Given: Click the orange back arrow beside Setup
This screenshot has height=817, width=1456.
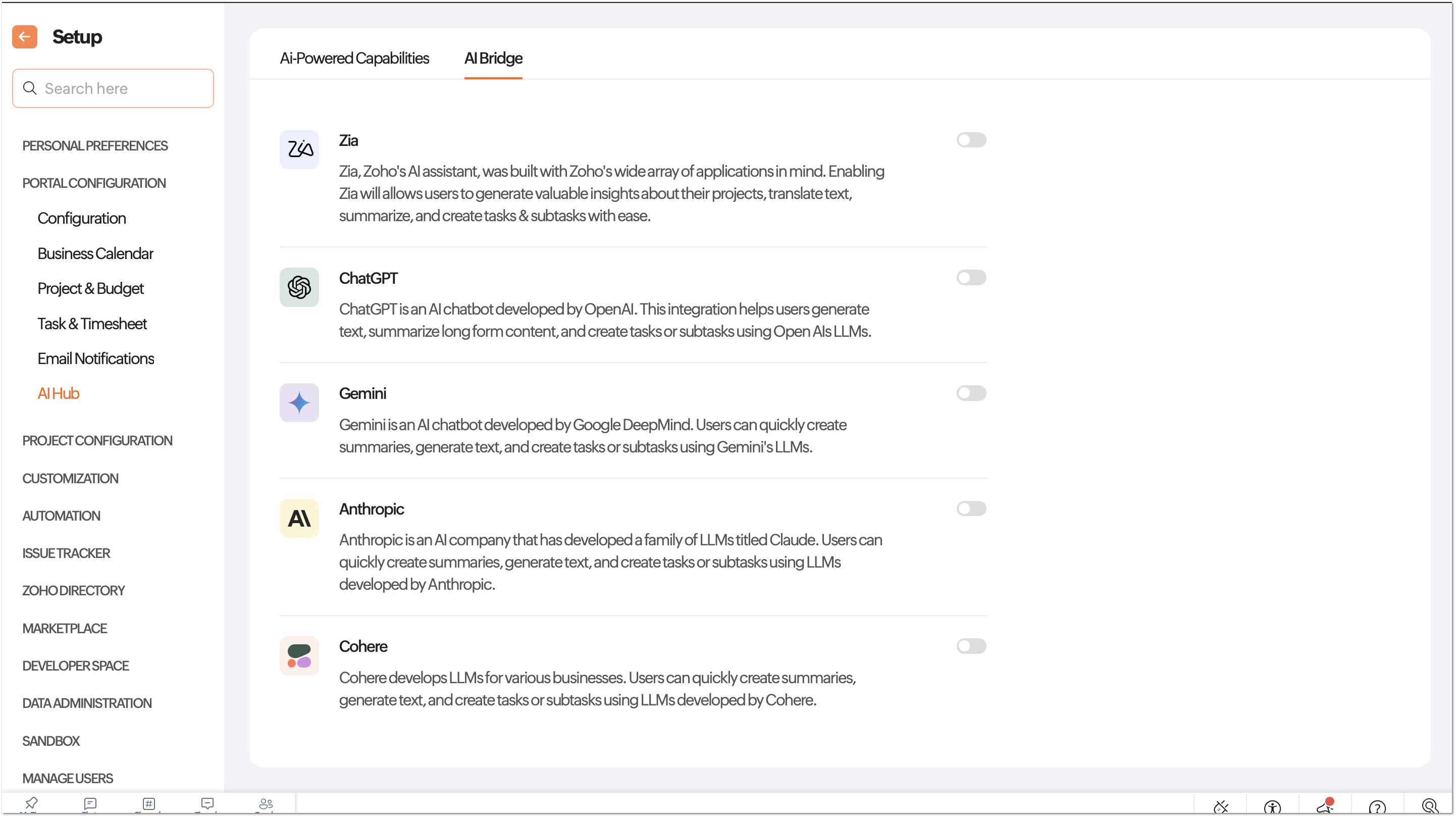Looking at the screenshot, I should click(24, 37).
